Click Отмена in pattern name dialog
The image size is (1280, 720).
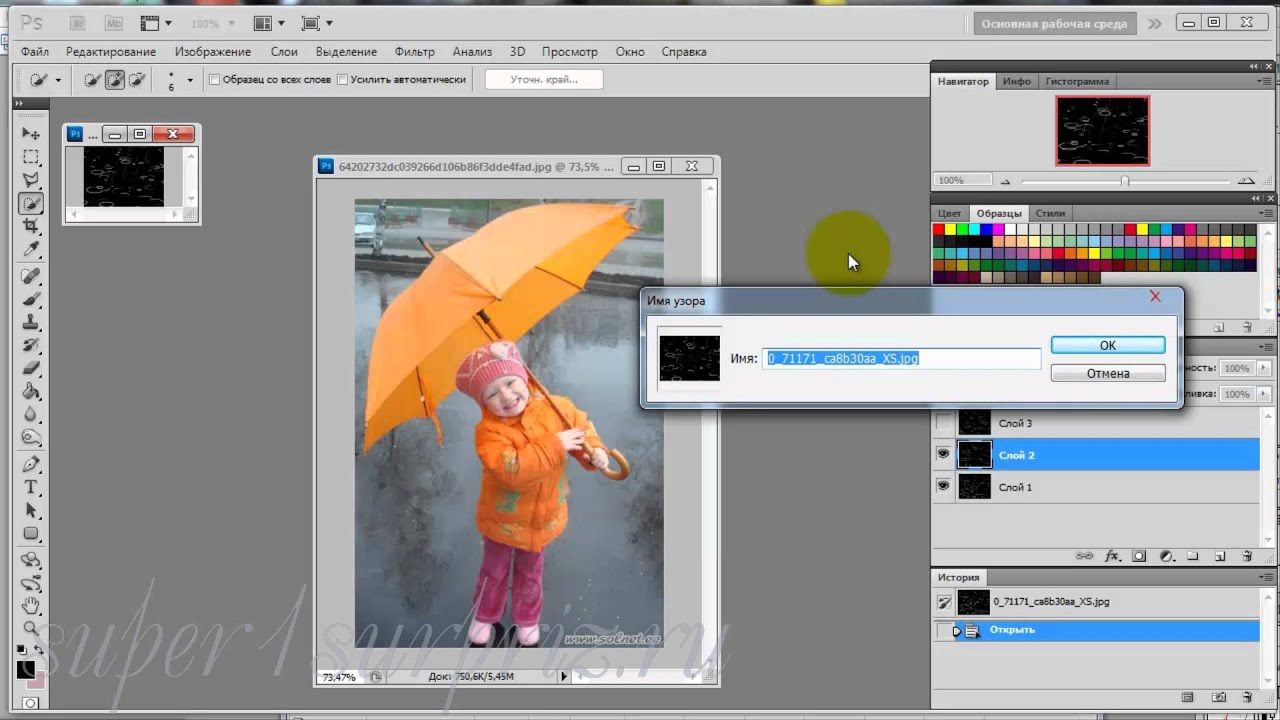[1108, 373]
